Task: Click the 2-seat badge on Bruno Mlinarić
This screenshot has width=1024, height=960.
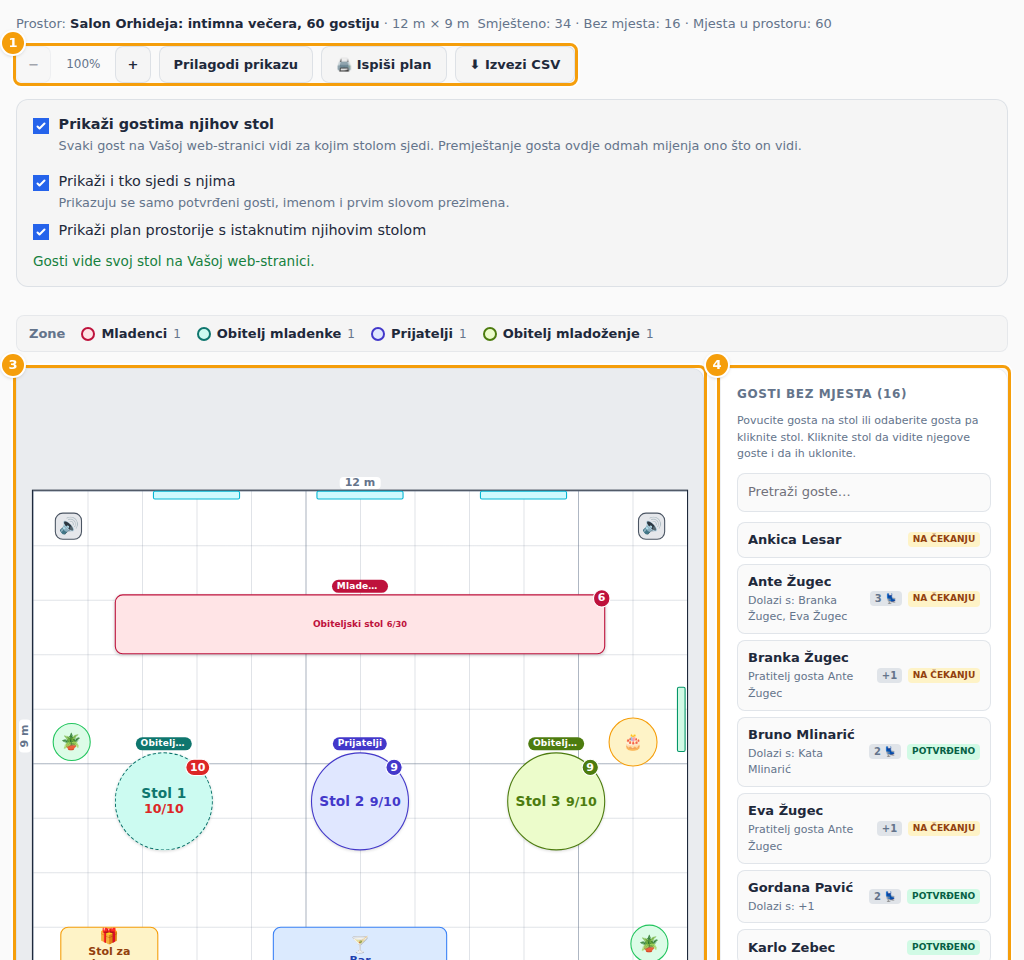Action: (x=885, y=751)
